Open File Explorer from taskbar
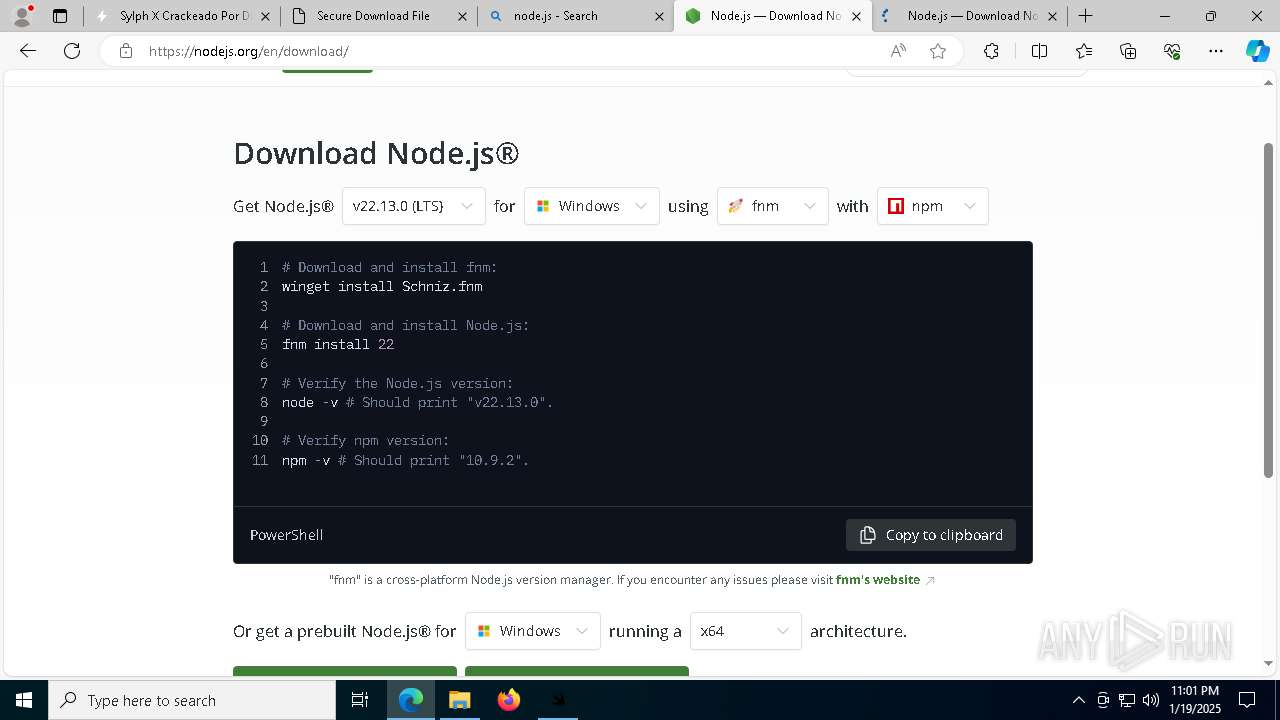 pyautogui.click(x=459, y=700)
